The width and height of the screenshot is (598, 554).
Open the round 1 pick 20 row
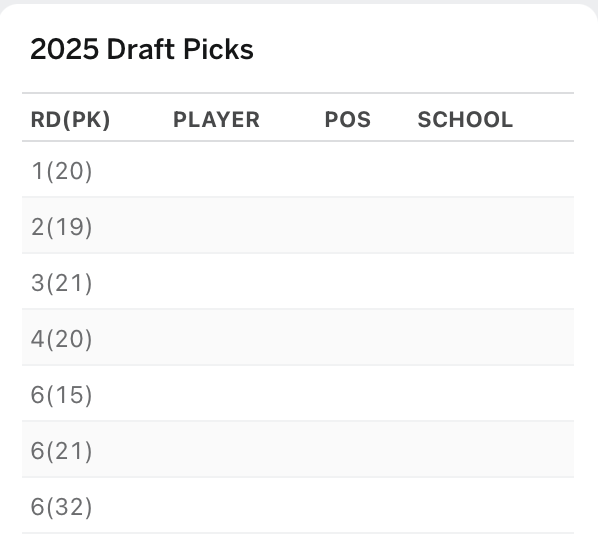[298, 169]
